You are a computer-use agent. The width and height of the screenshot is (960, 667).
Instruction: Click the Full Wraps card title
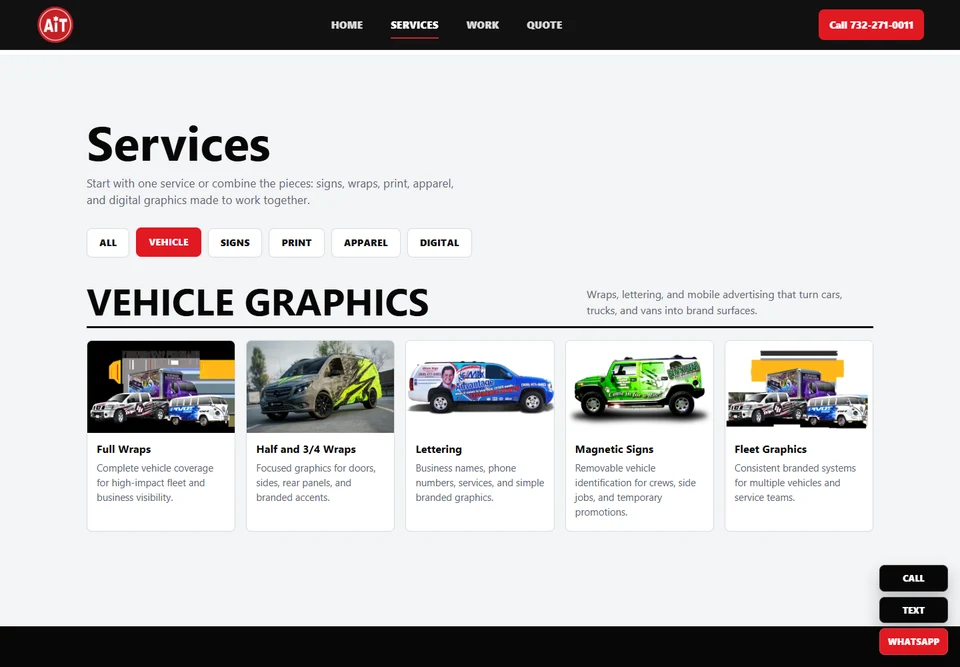tap(124, 449)
